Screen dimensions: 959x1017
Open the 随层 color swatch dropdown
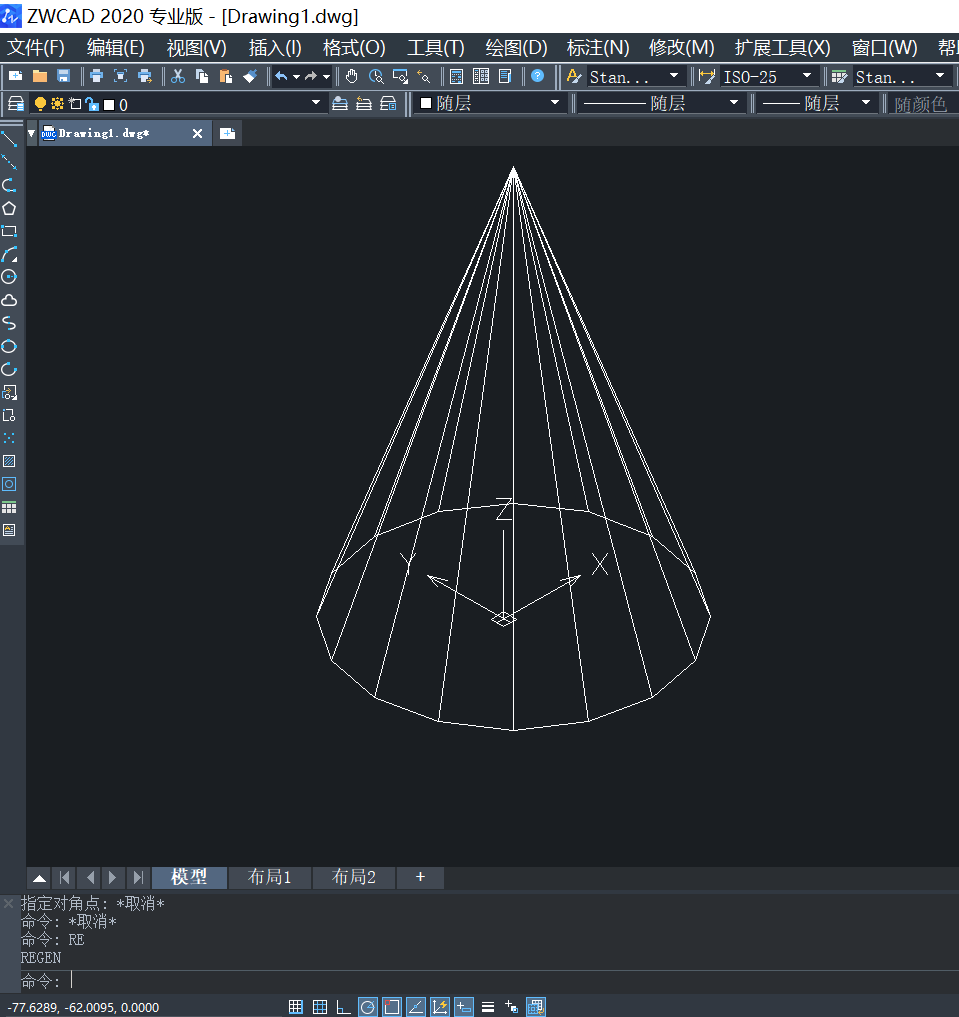coord(555,103)
